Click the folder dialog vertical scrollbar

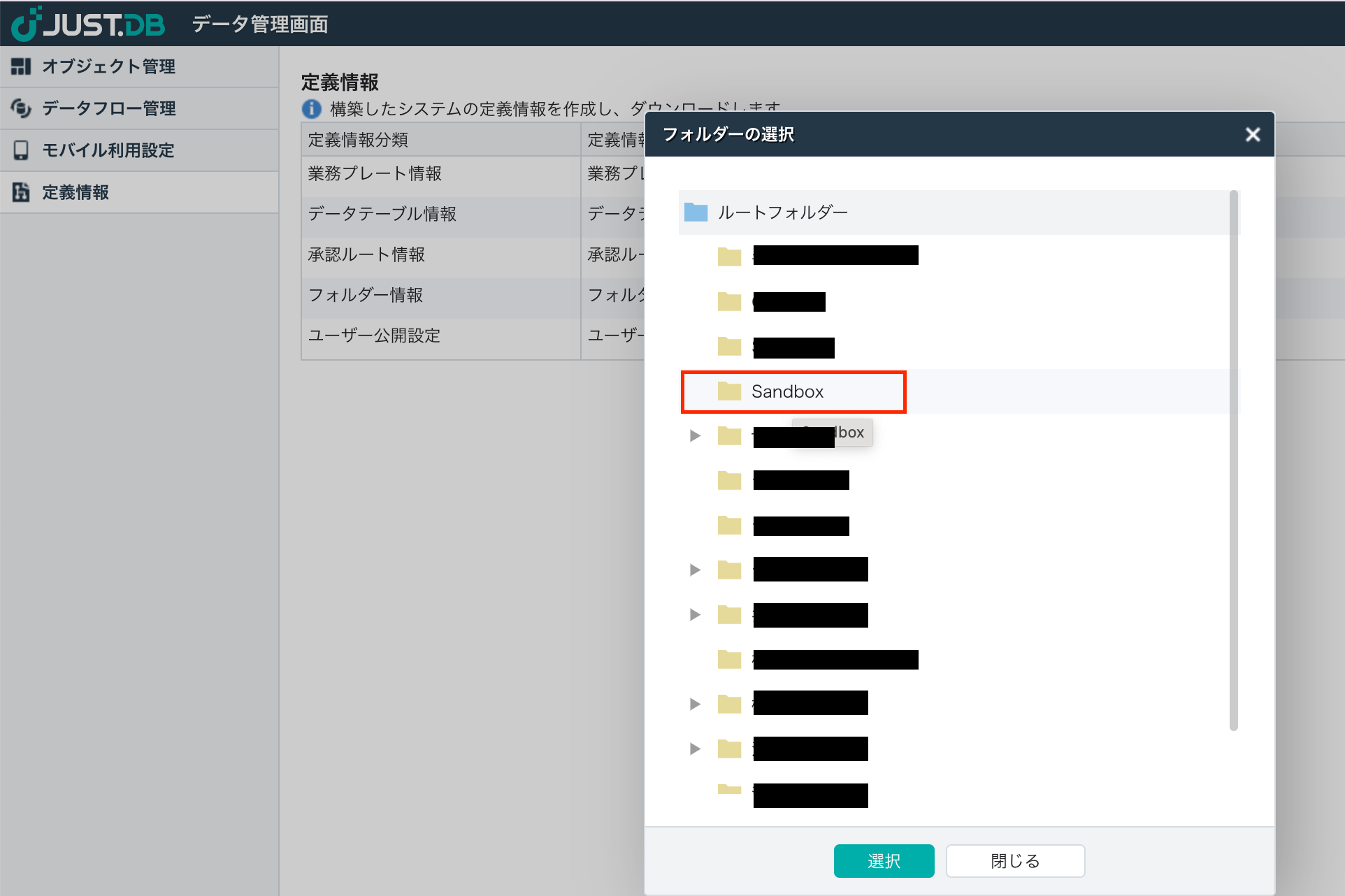point(1233,461)
